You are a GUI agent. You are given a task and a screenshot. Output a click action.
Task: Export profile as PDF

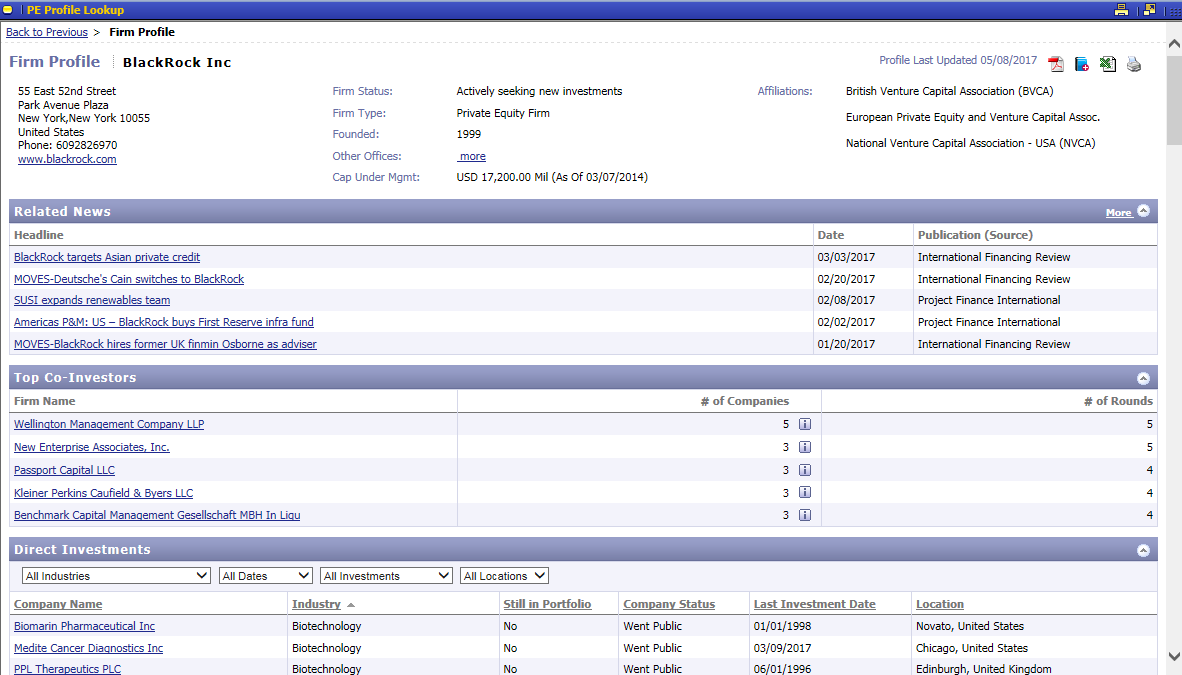(x=1056, y=65)
